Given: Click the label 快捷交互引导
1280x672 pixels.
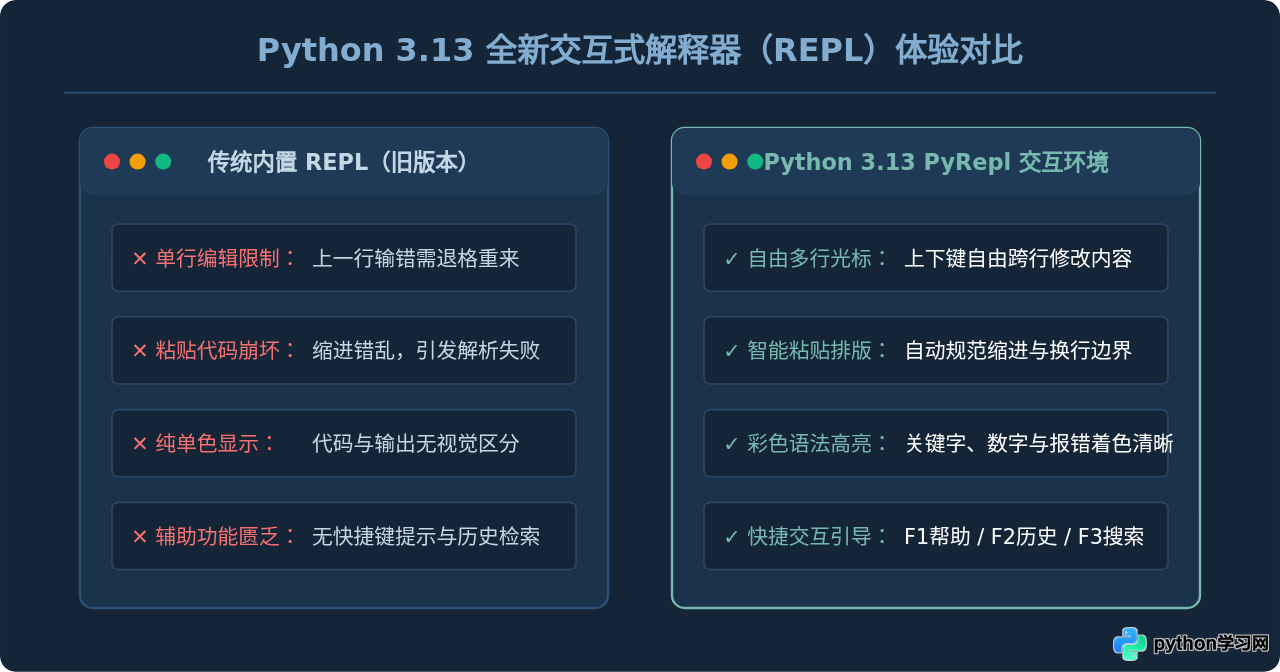Looking at the screenshot, I should [810, 537].
